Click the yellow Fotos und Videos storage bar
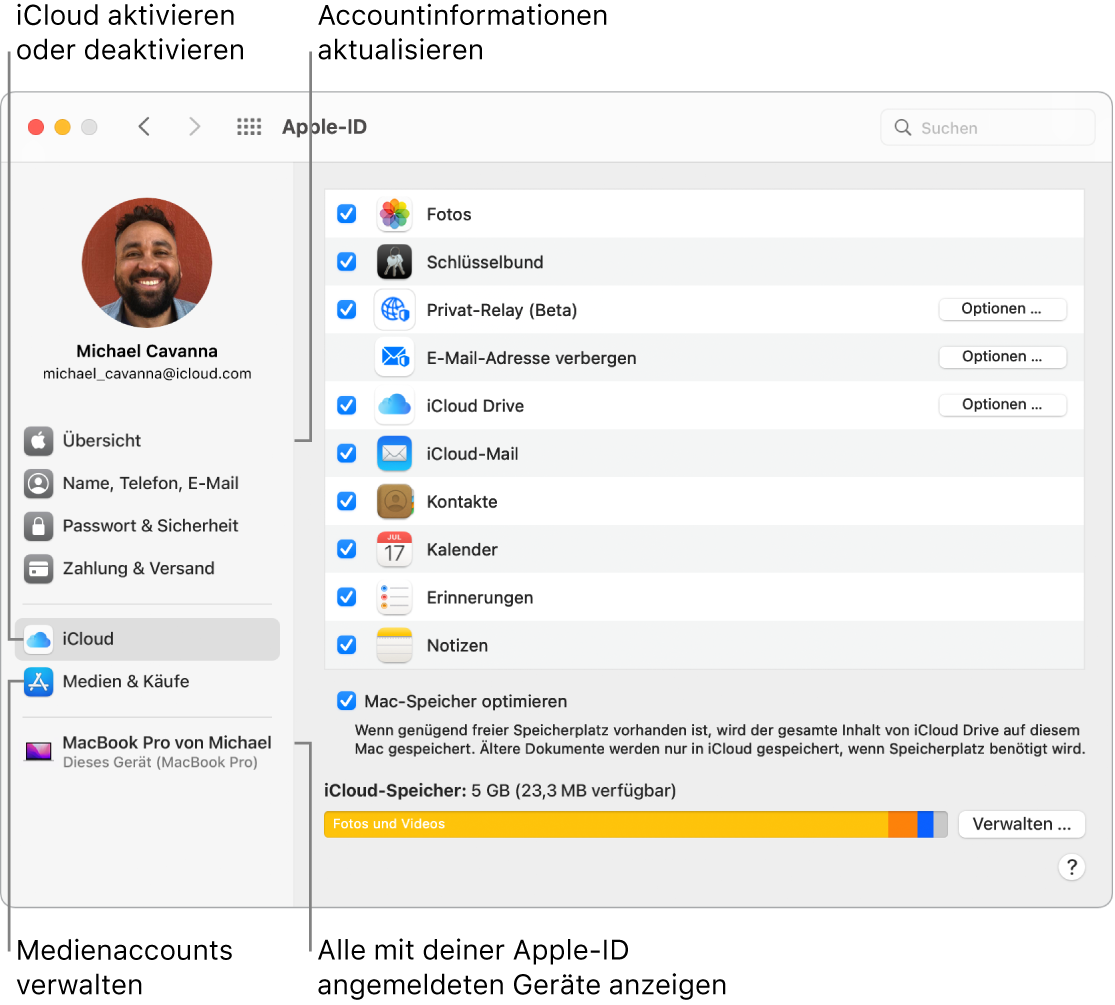 [x=600, y=824]
